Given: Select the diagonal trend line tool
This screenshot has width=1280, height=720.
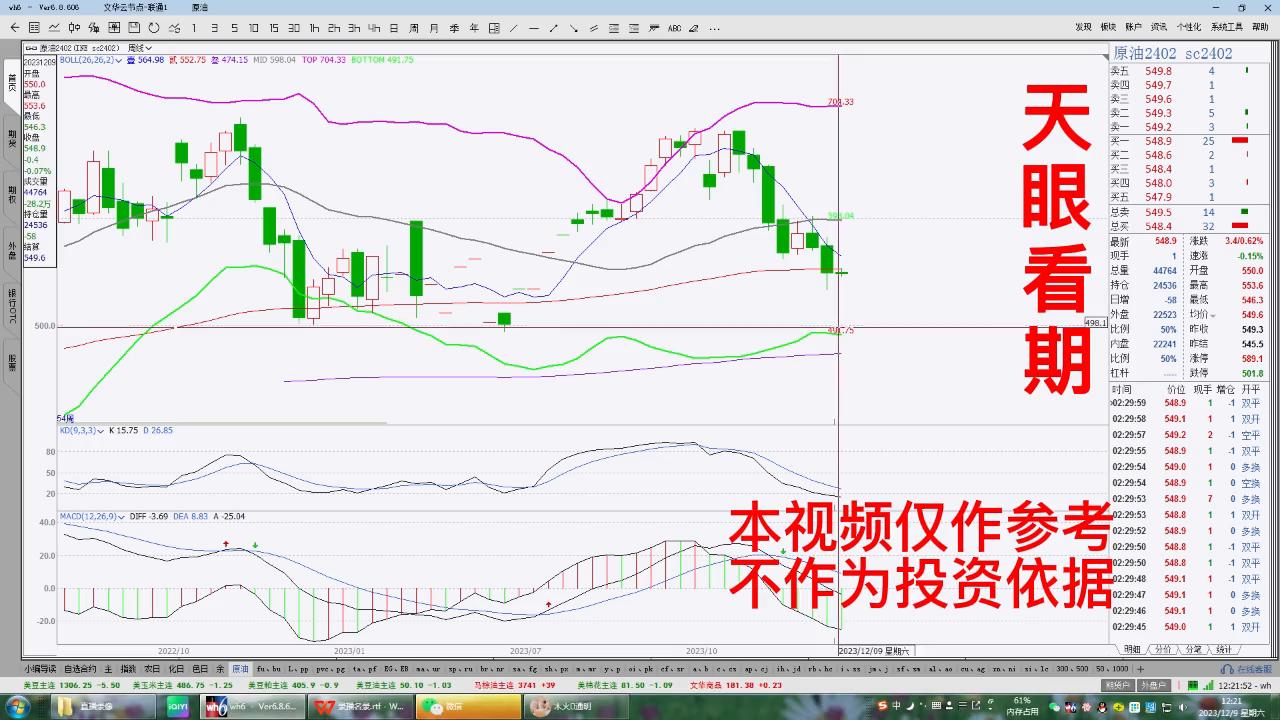Looking at the screenshot, I should click(514, 28).
